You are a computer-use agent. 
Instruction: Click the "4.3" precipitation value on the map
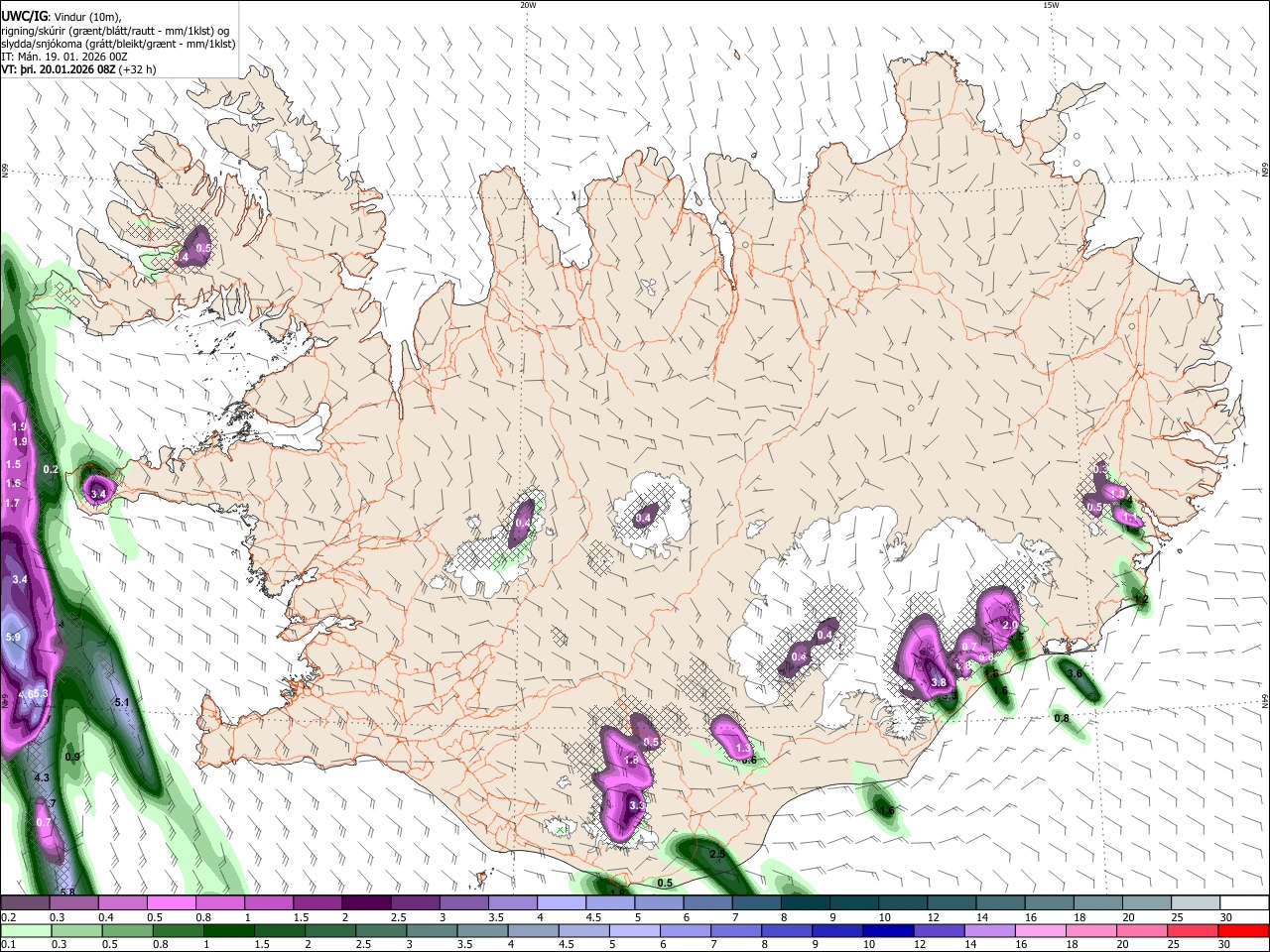pyautogui.click(x=42, y=777)
